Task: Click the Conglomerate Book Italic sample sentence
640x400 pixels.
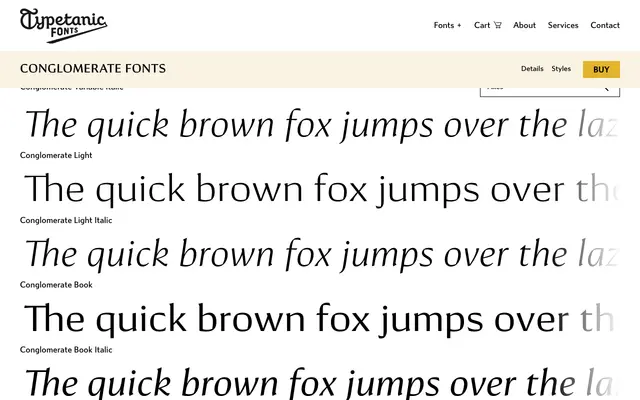Action: click(322, 383)
